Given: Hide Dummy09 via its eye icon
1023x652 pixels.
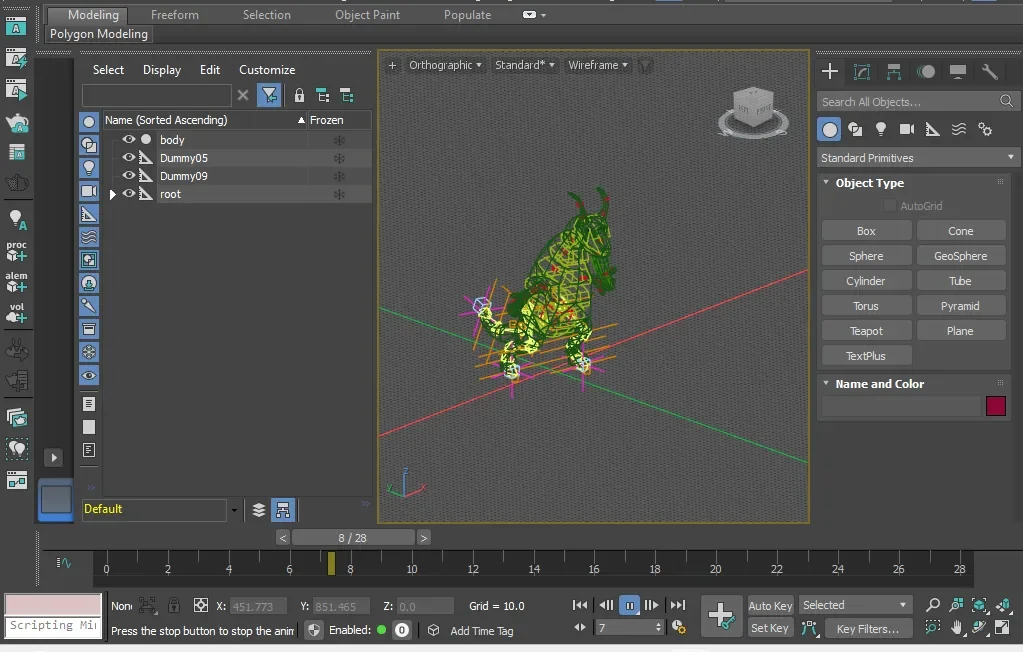Looking at the screenshot, I should [x=129, y=175].
